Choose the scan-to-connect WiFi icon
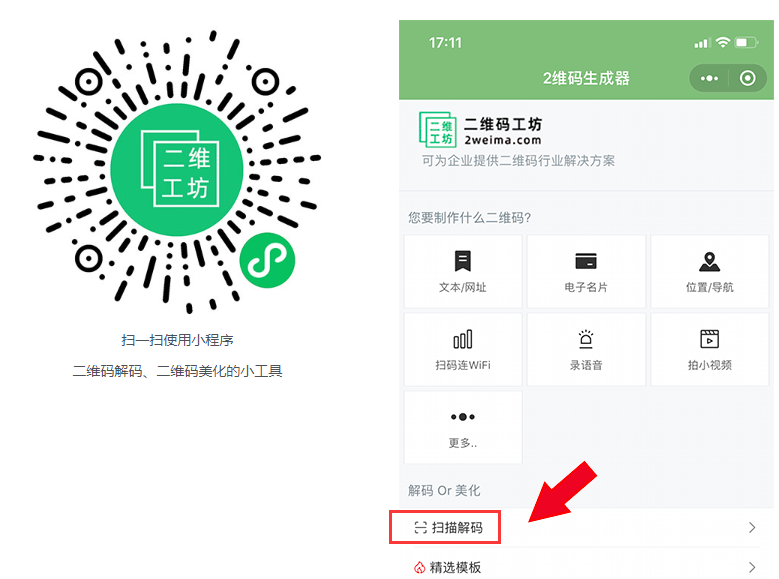This screenshot has width=779, height=579. [x=462, y=340]
